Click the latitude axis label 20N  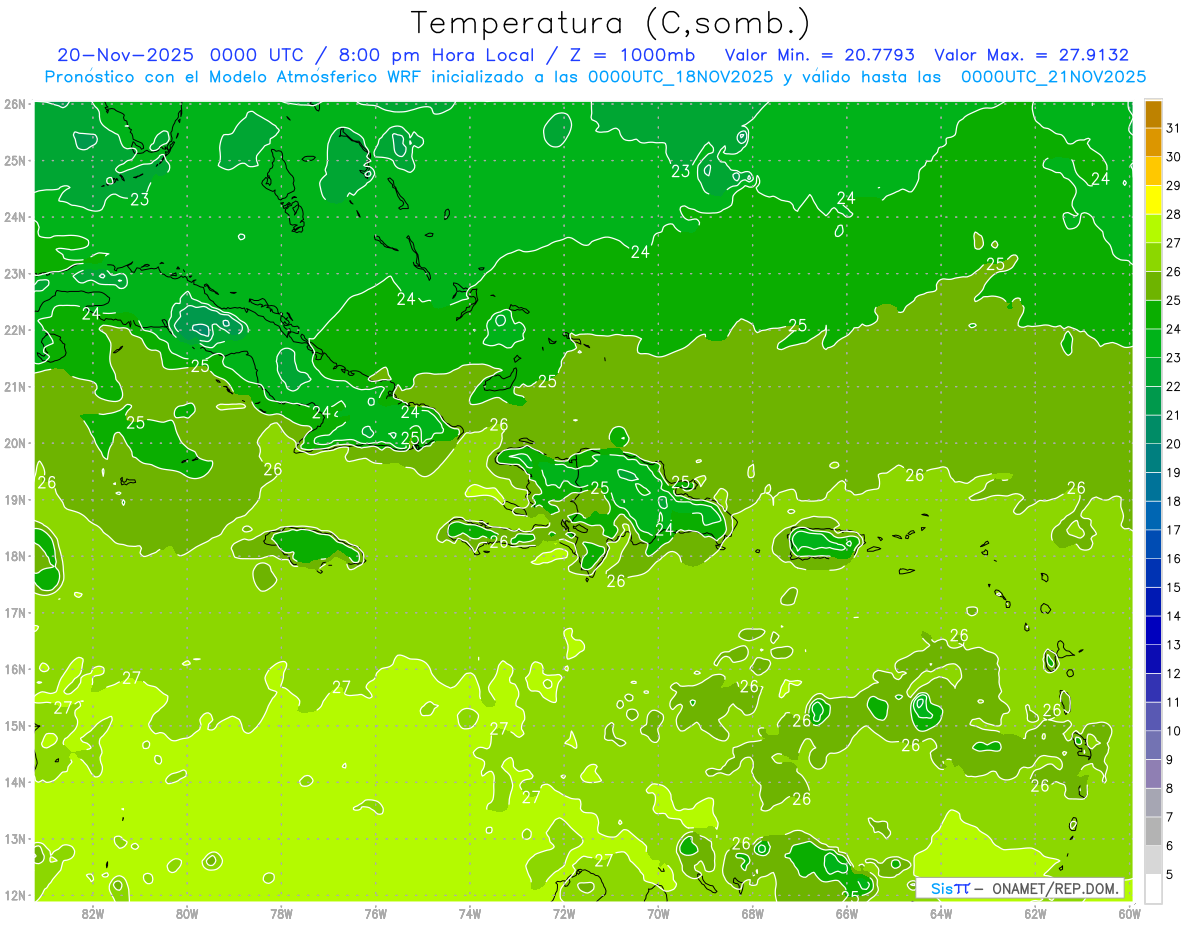[15, 442]
